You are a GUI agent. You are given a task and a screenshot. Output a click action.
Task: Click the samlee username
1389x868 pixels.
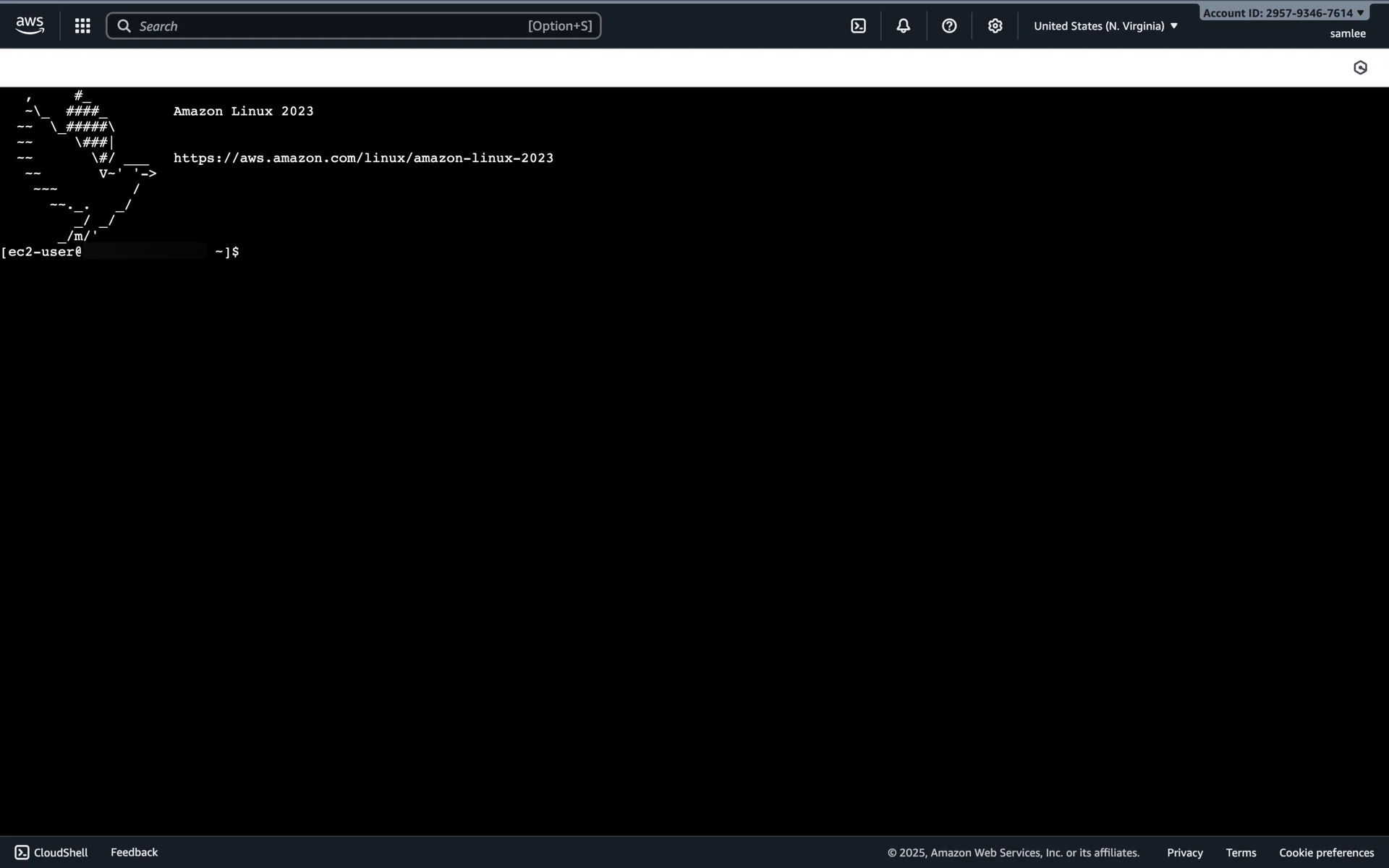[1347, 33]
